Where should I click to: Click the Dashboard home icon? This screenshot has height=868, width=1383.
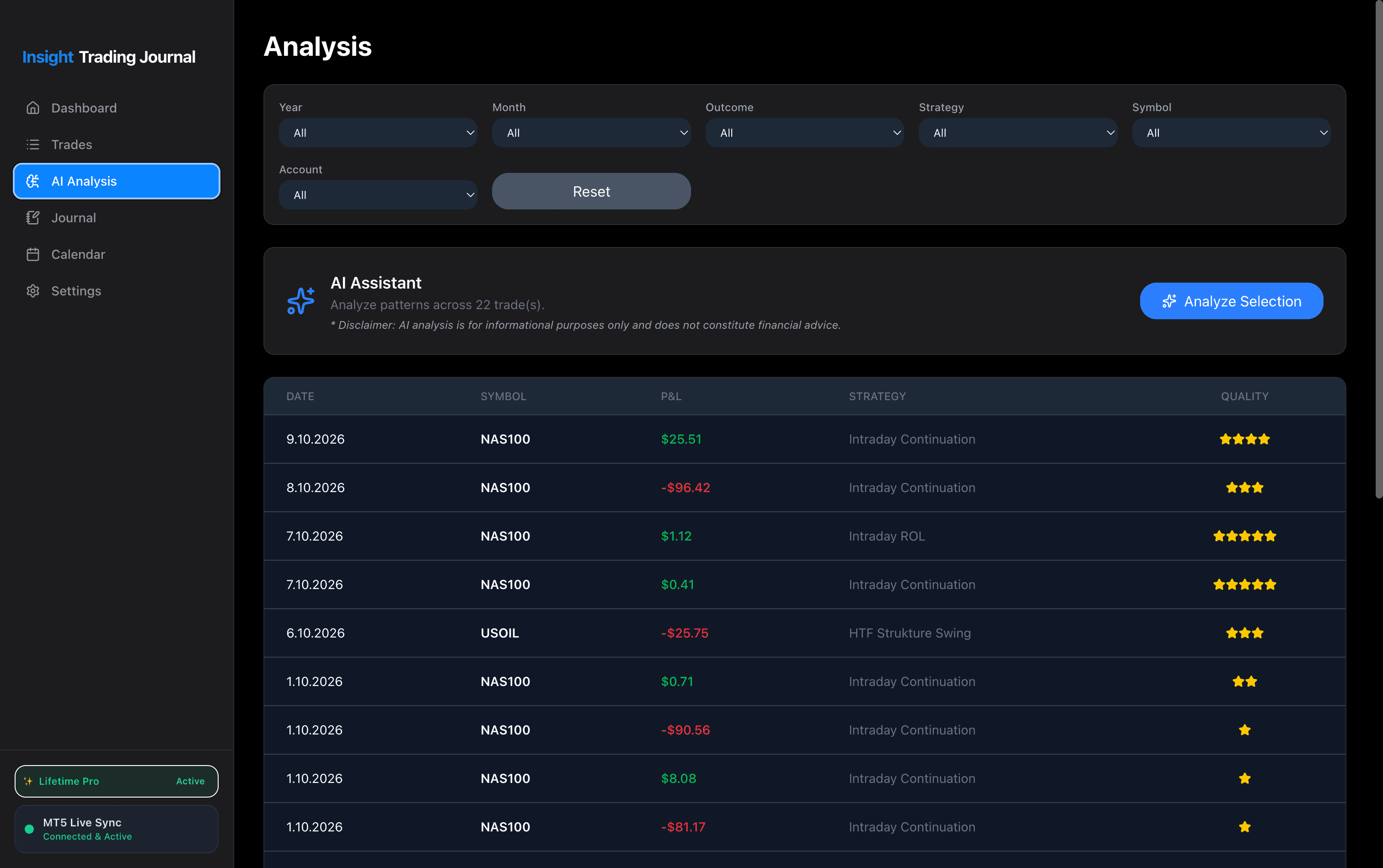click(x=33, y=108)
